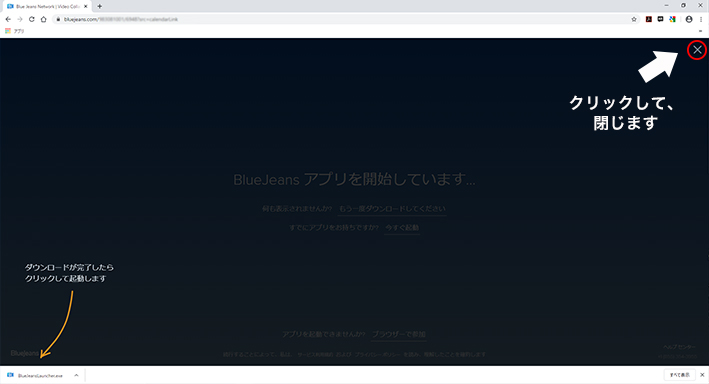Open the colorful Google extension icon
Image resolution: width=709 pixels, height=384 pixels.
pyautogui.click(x=672, y=19)
